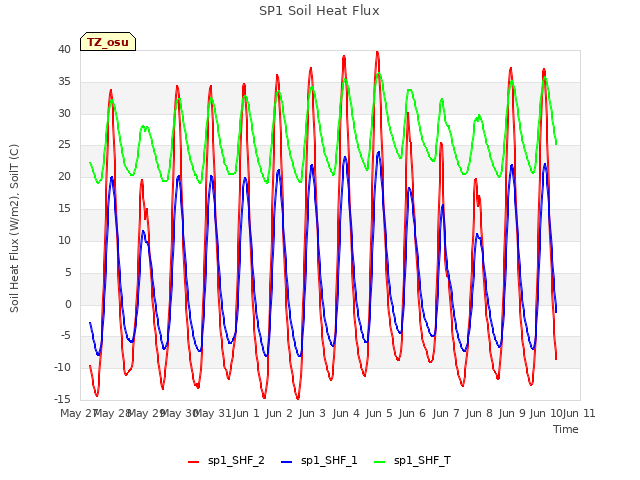Image resolution: width=640 pixels, height=480 pixels.
Task: Click the green curve peak on Jun 5
Action: [379, 73]
